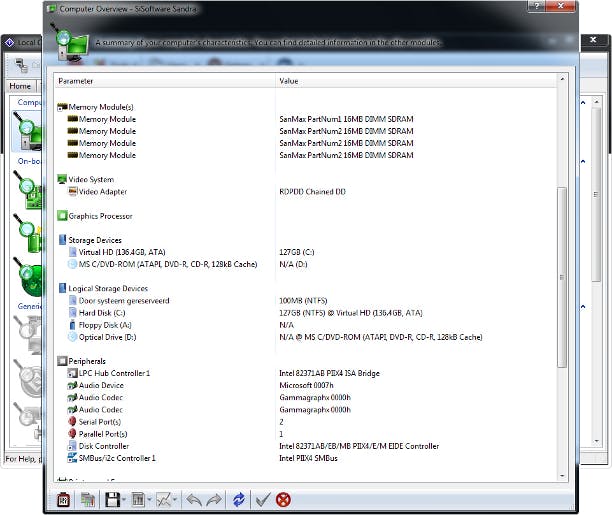Click the background window's network toolbar icon
This screenshot has width=612, height=515.
coord(21,66)
